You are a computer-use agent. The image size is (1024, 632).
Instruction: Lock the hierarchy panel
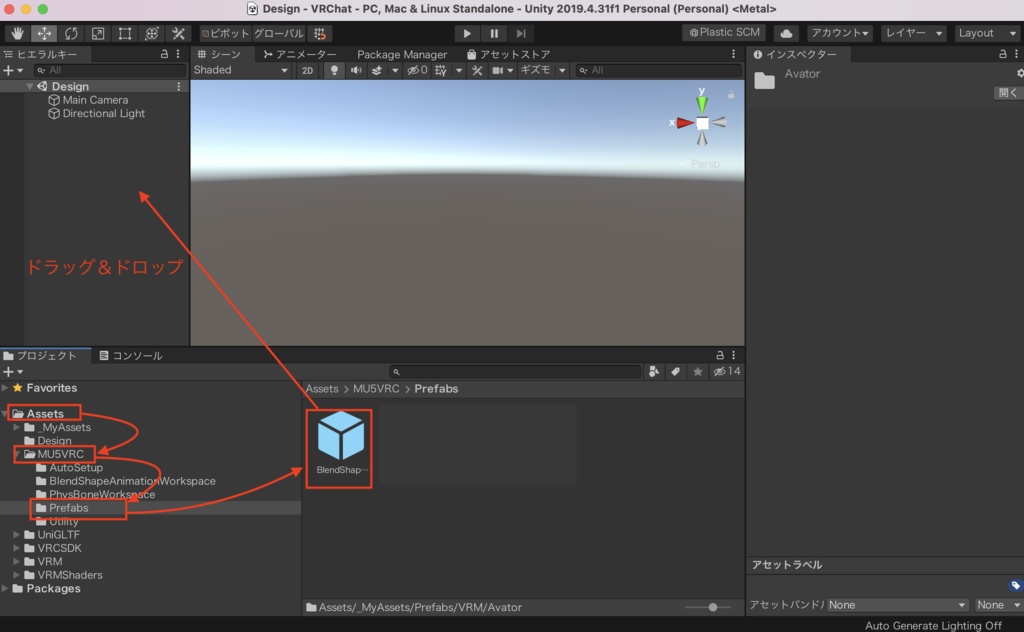164,54
